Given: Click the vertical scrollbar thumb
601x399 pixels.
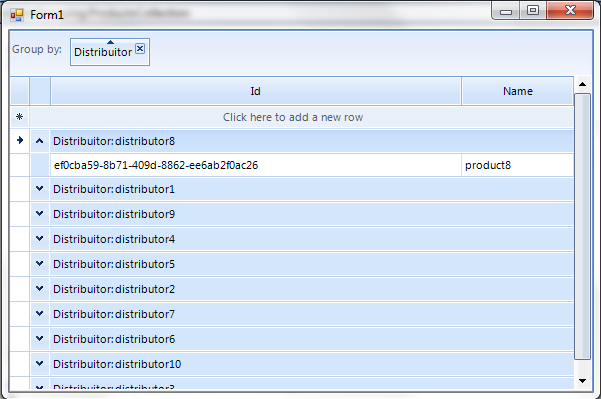Looking at the screenshot, I should pos(583,226).
